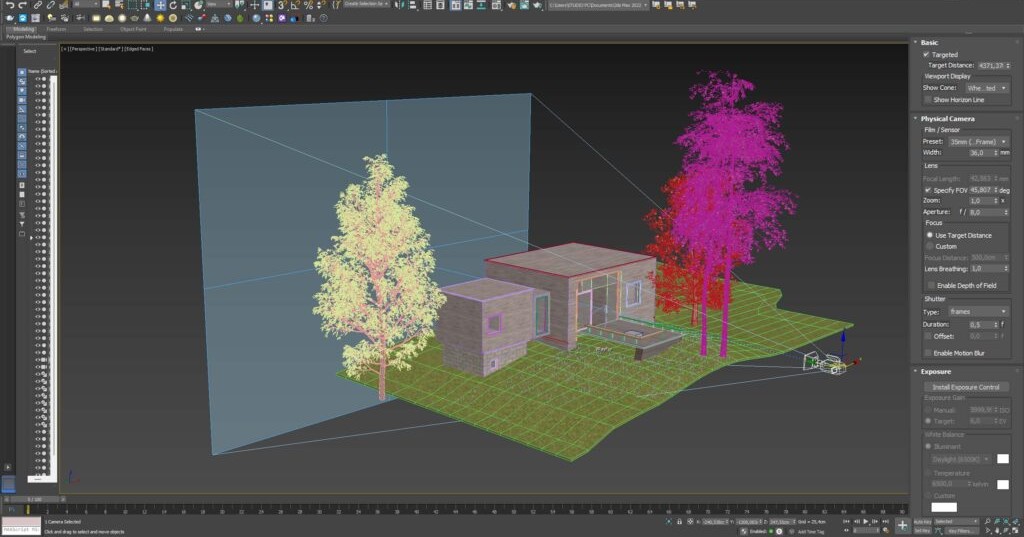Image resolution: width=1024 pixels, height=537 pixels.
Task: Toggle the Percent Snap icon
Action: [x=308, y=5]
